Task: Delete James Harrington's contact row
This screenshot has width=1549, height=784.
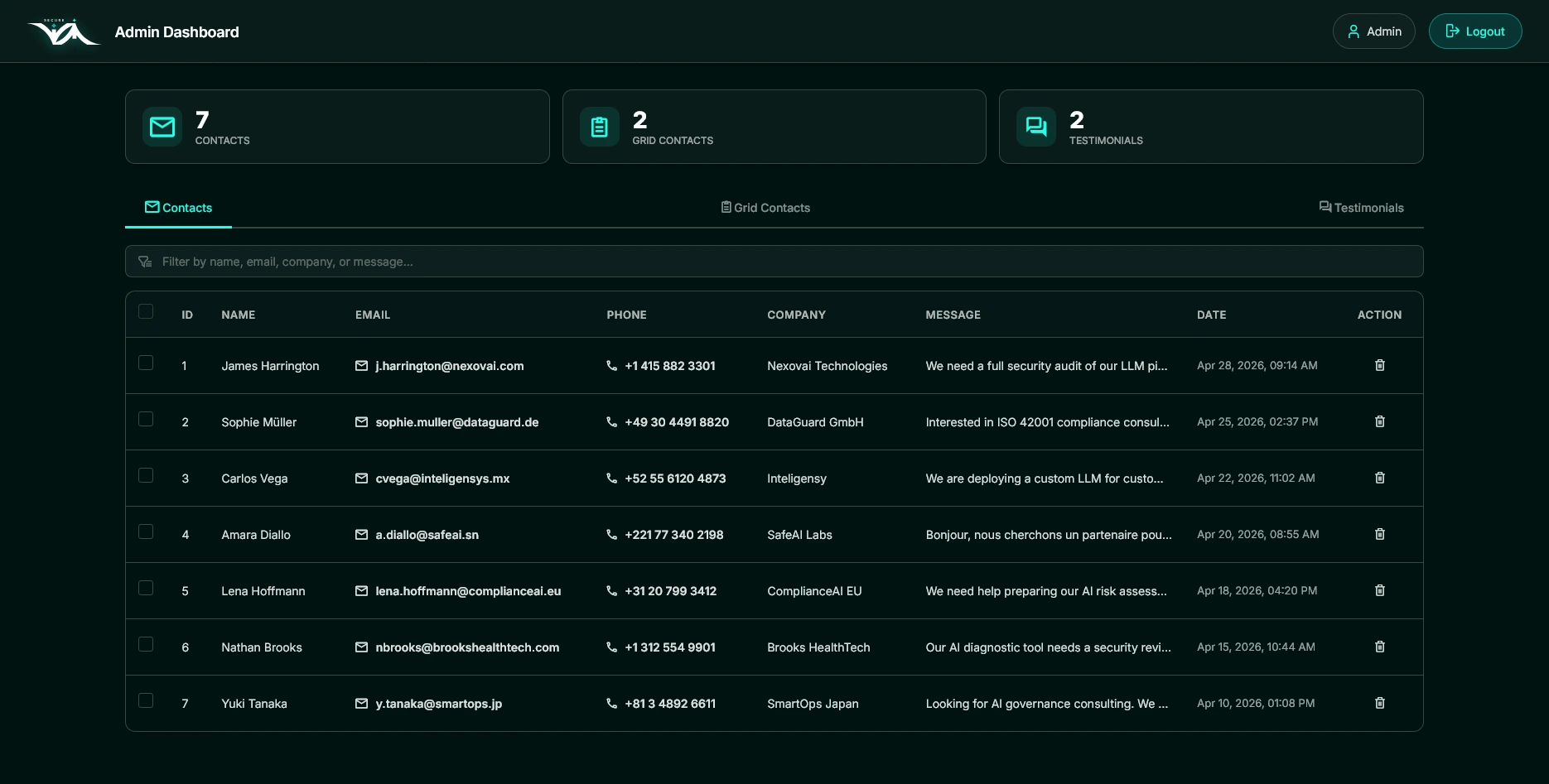Action: coord(1380,365)
